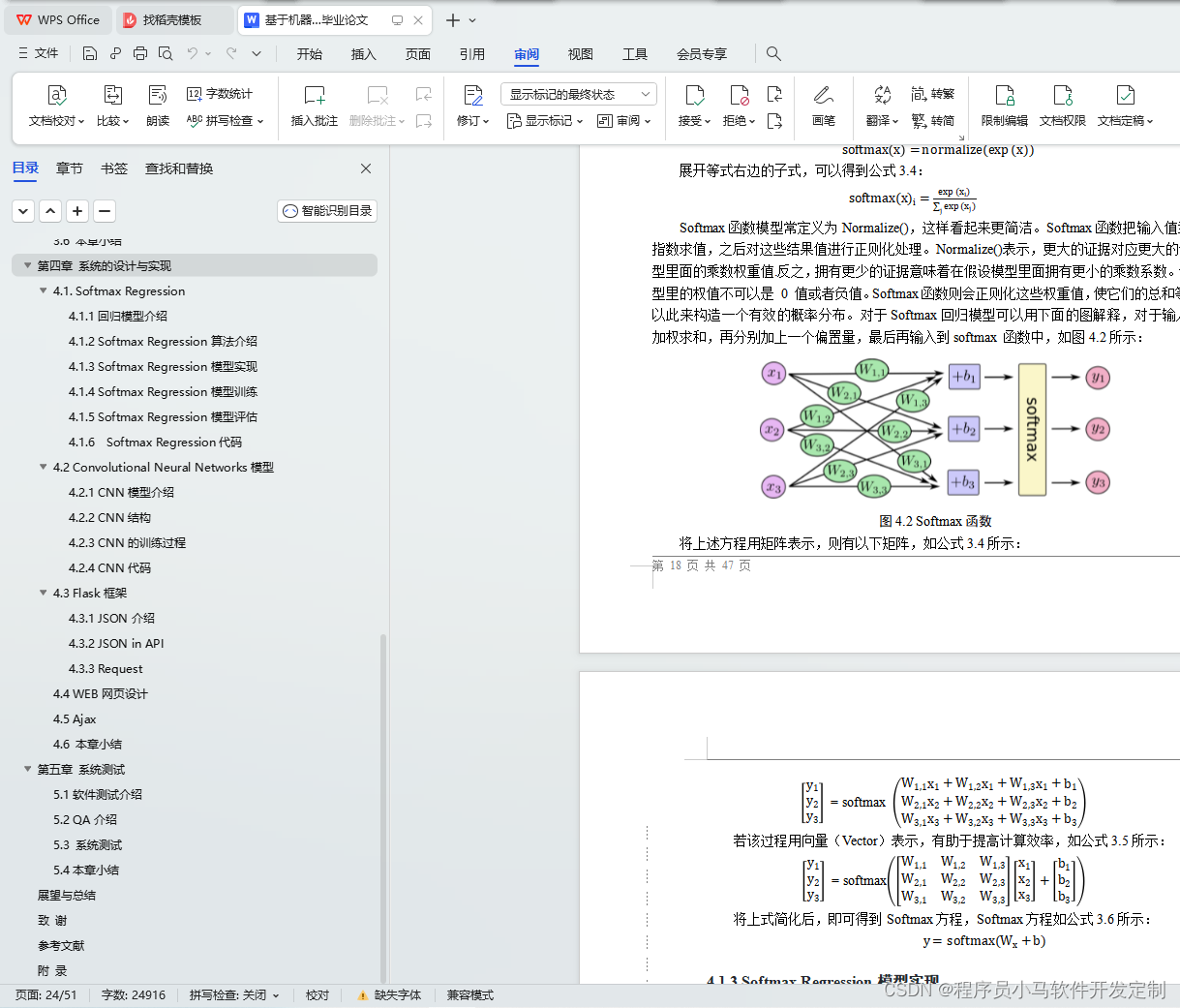
Task: Switch to the 页面 ribbon tab
Action: (x=418, y=54)
